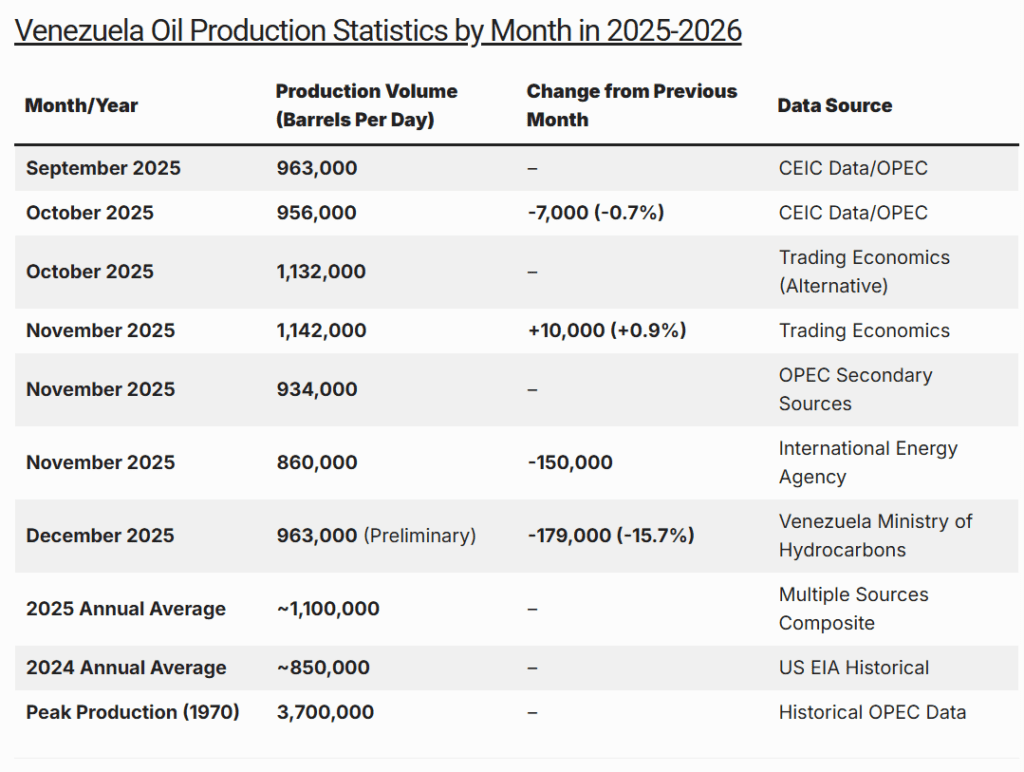Click Trading Economics (Alternative) source cell
The width and height of the screenshot is (1024, 772).
pyautogui.click(x=864, y=272)
